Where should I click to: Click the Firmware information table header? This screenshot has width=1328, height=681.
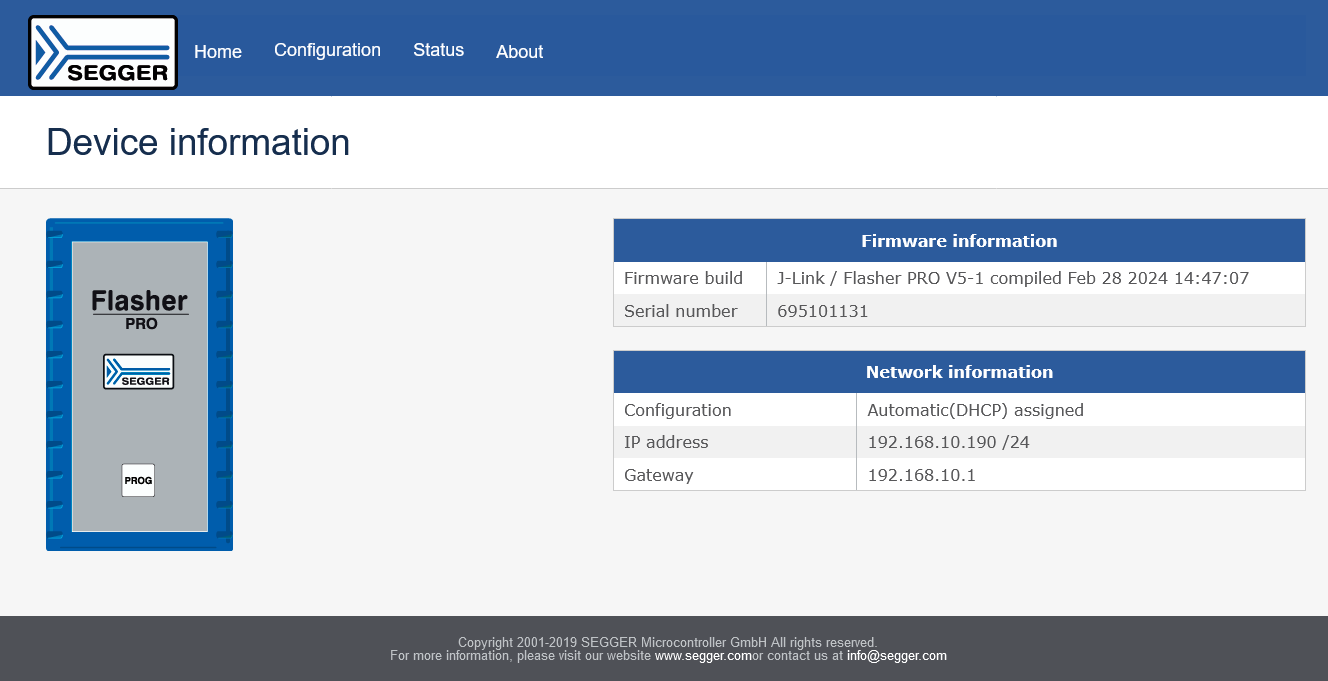coord(959,241)
